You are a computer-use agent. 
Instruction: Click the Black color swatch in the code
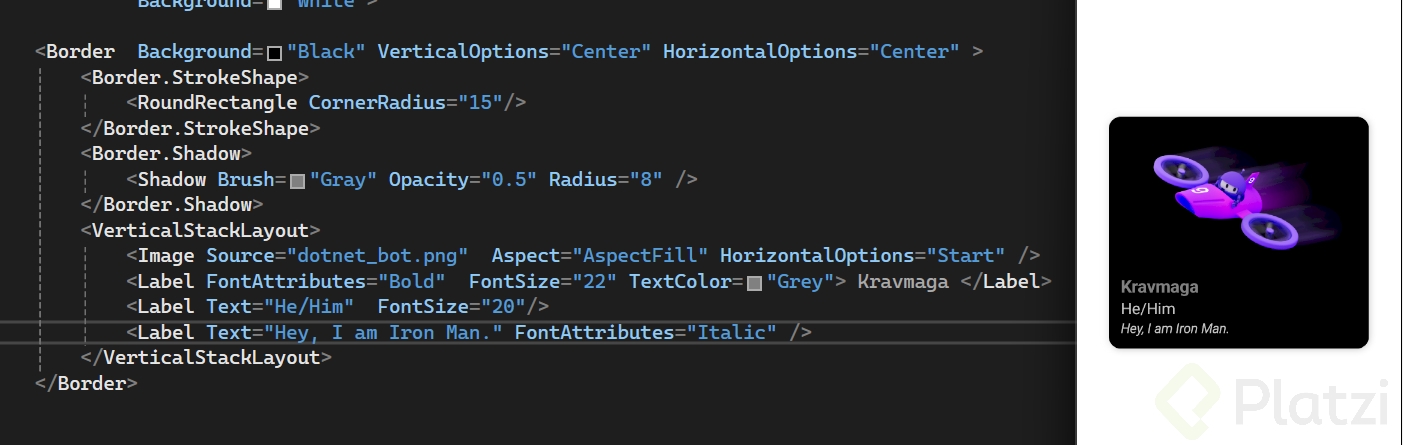point(274,52)
